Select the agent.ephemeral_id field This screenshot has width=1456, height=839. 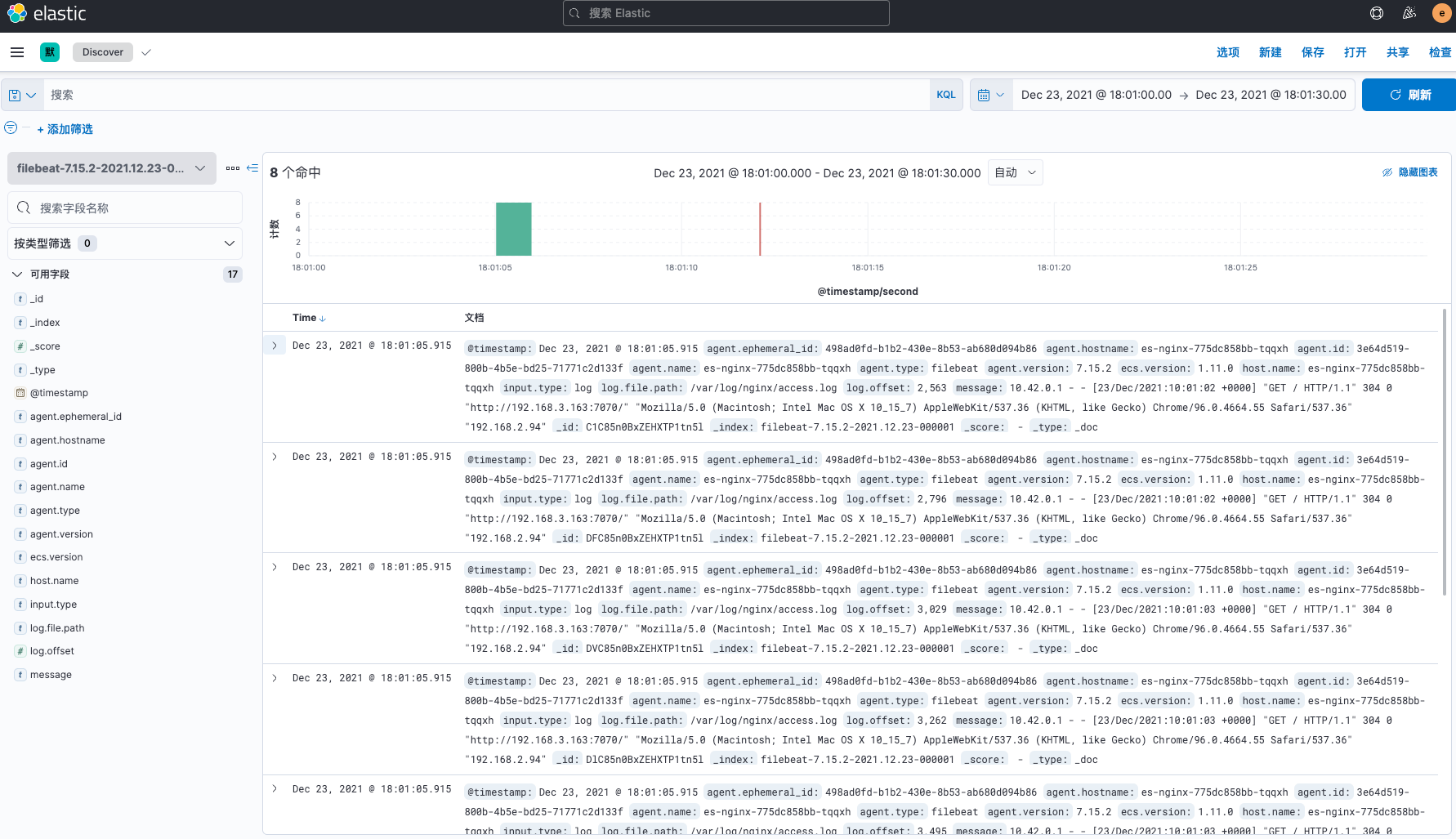(76, 417)
